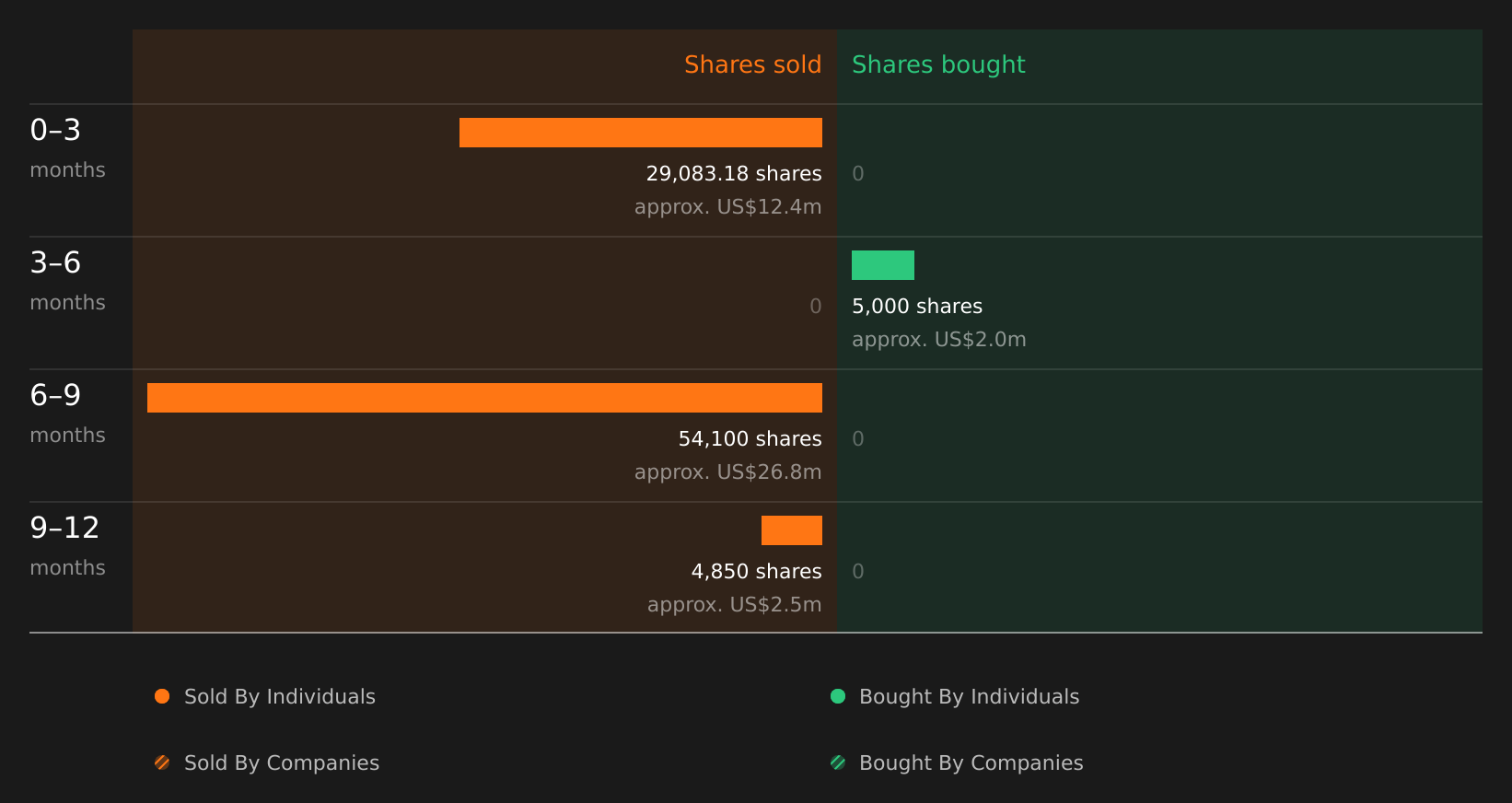Click the zero bought value in 0–3 months row
Screen dimensions: 1512x803
858,174
